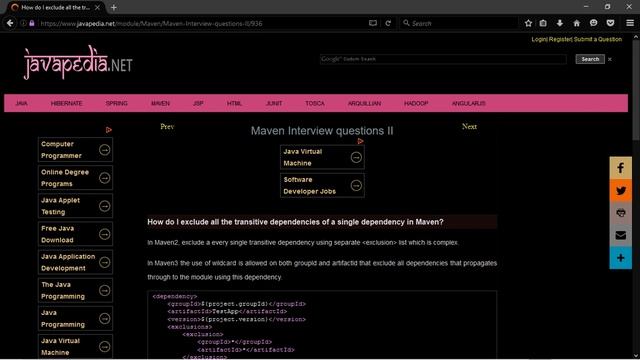Click arrow circle next to Java Applet Testing
Viewport: 640px width, 360px height.
[x=104, y=206]
